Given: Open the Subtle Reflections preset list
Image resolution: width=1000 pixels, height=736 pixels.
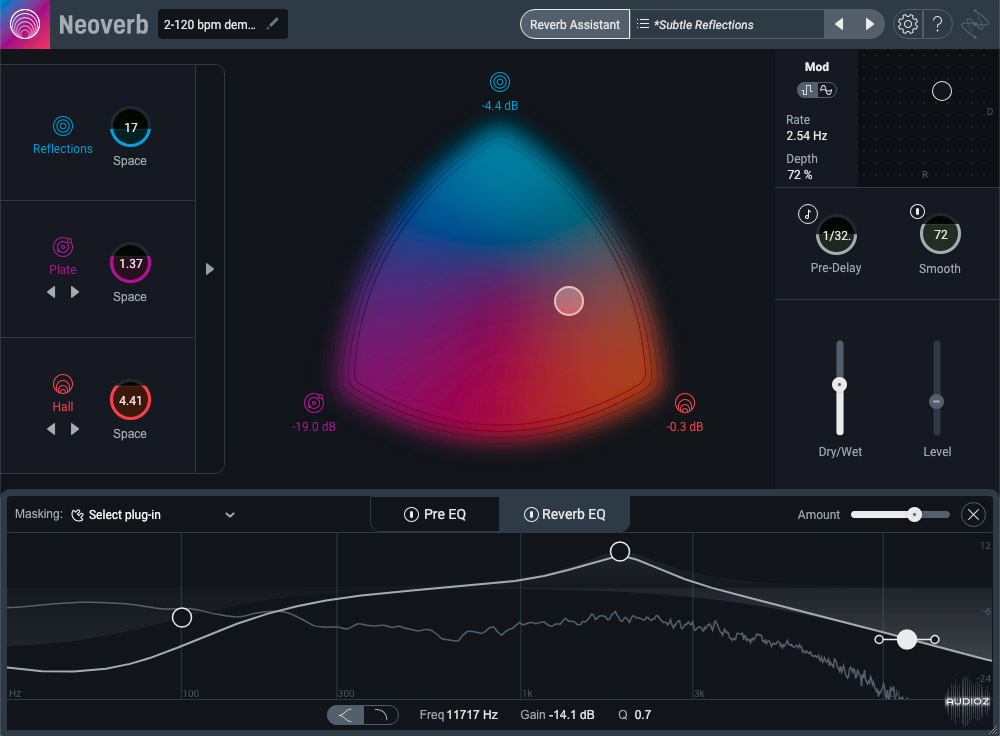Looking at the screenshot, I should [x=727, y=24].
